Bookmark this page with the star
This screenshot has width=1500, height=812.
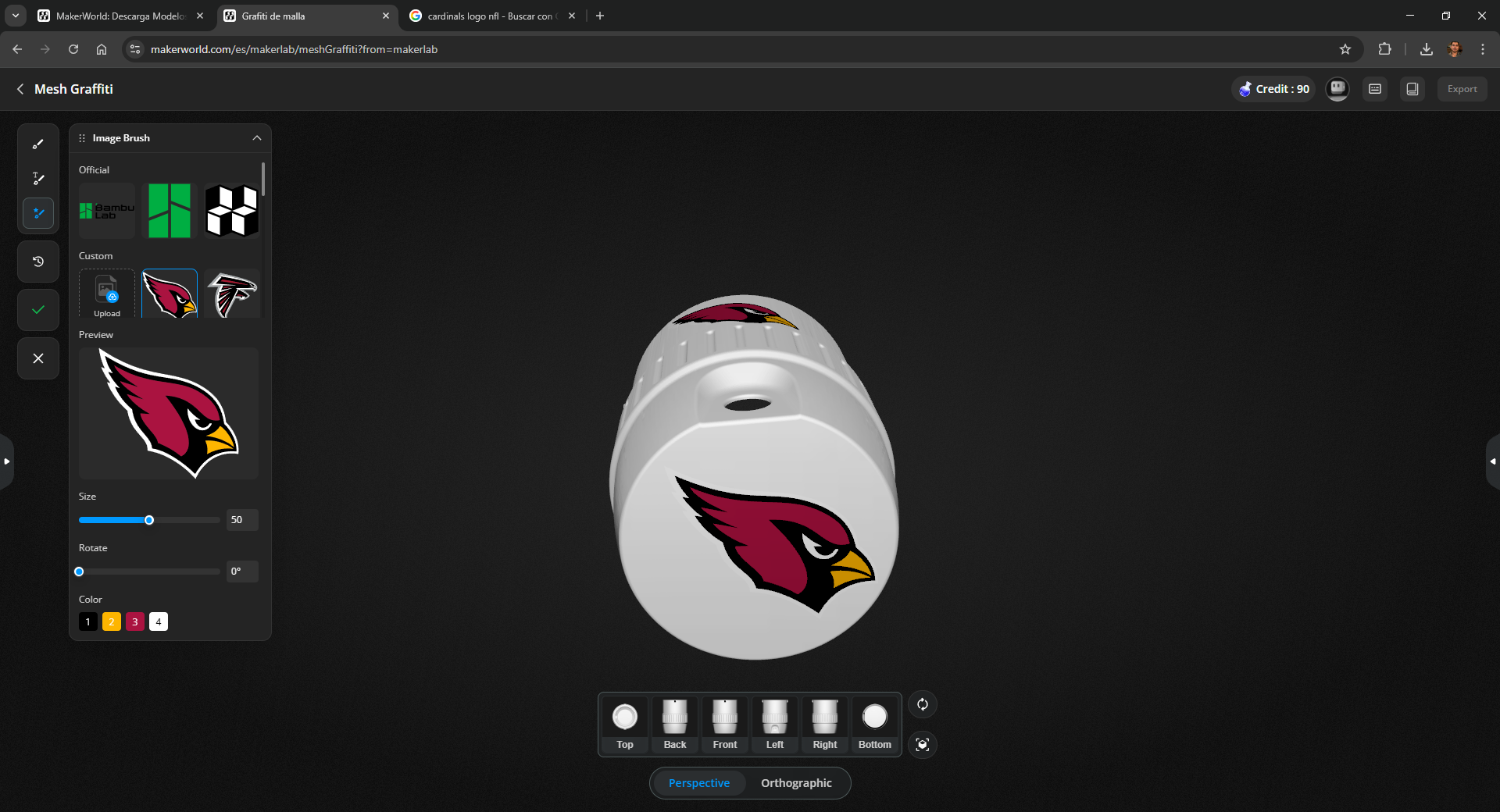pyautogui.click(x=1345, y=49)
